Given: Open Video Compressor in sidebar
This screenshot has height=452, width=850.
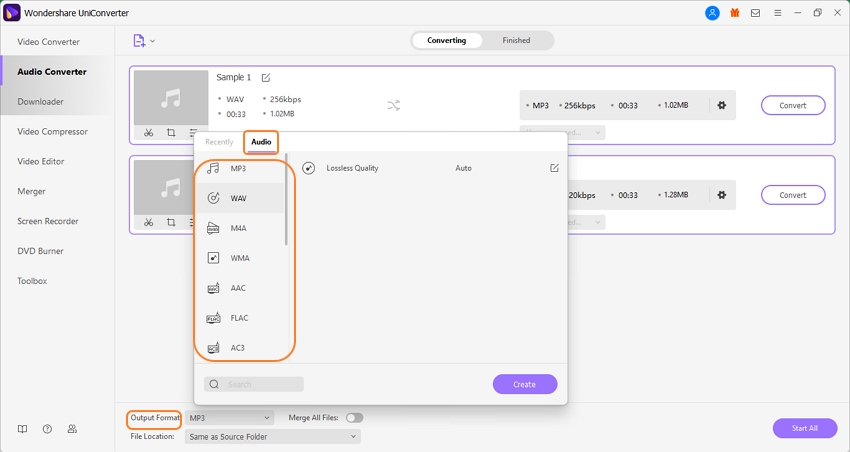Looking at the screenshot, I should click(x=52, y=132).
